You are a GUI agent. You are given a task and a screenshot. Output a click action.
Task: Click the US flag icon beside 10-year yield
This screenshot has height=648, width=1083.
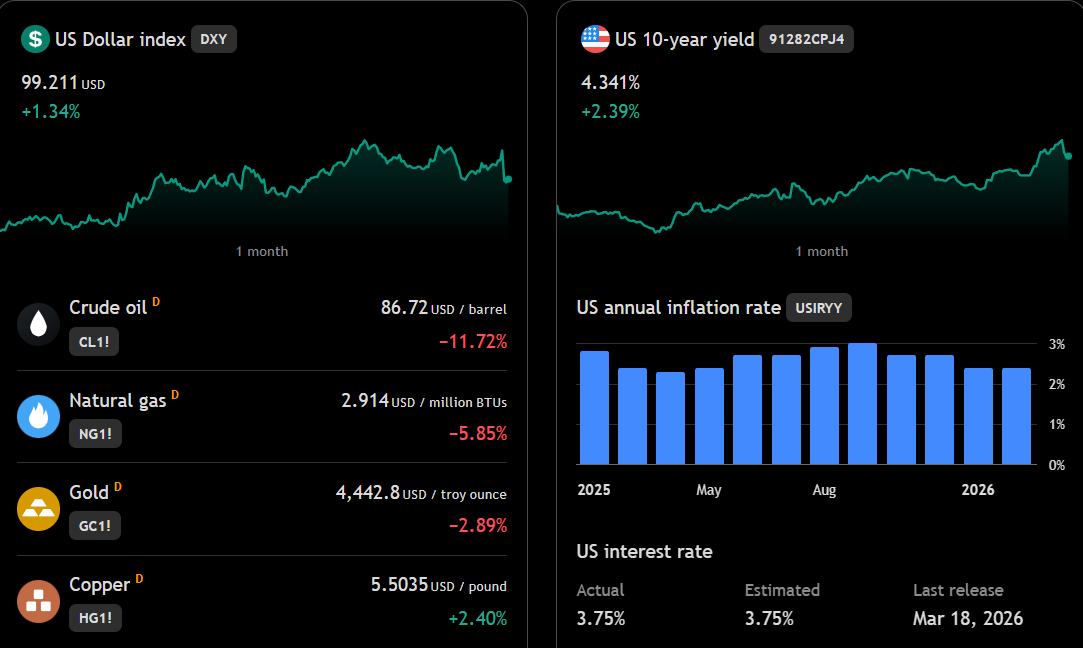pos(595,39)
